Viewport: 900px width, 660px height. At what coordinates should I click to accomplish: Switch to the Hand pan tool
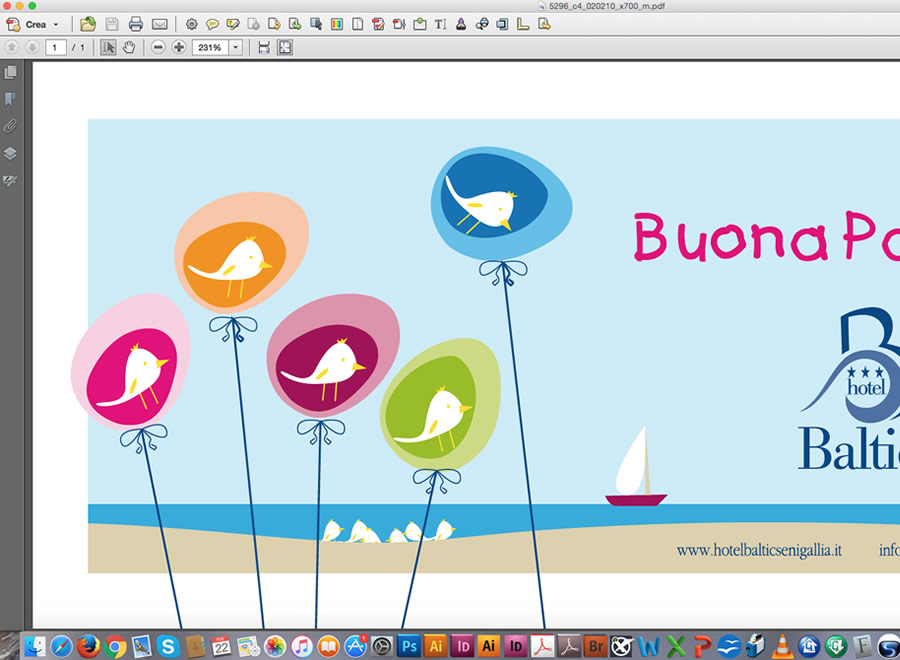pyautogui.click(x=129, y=47)
